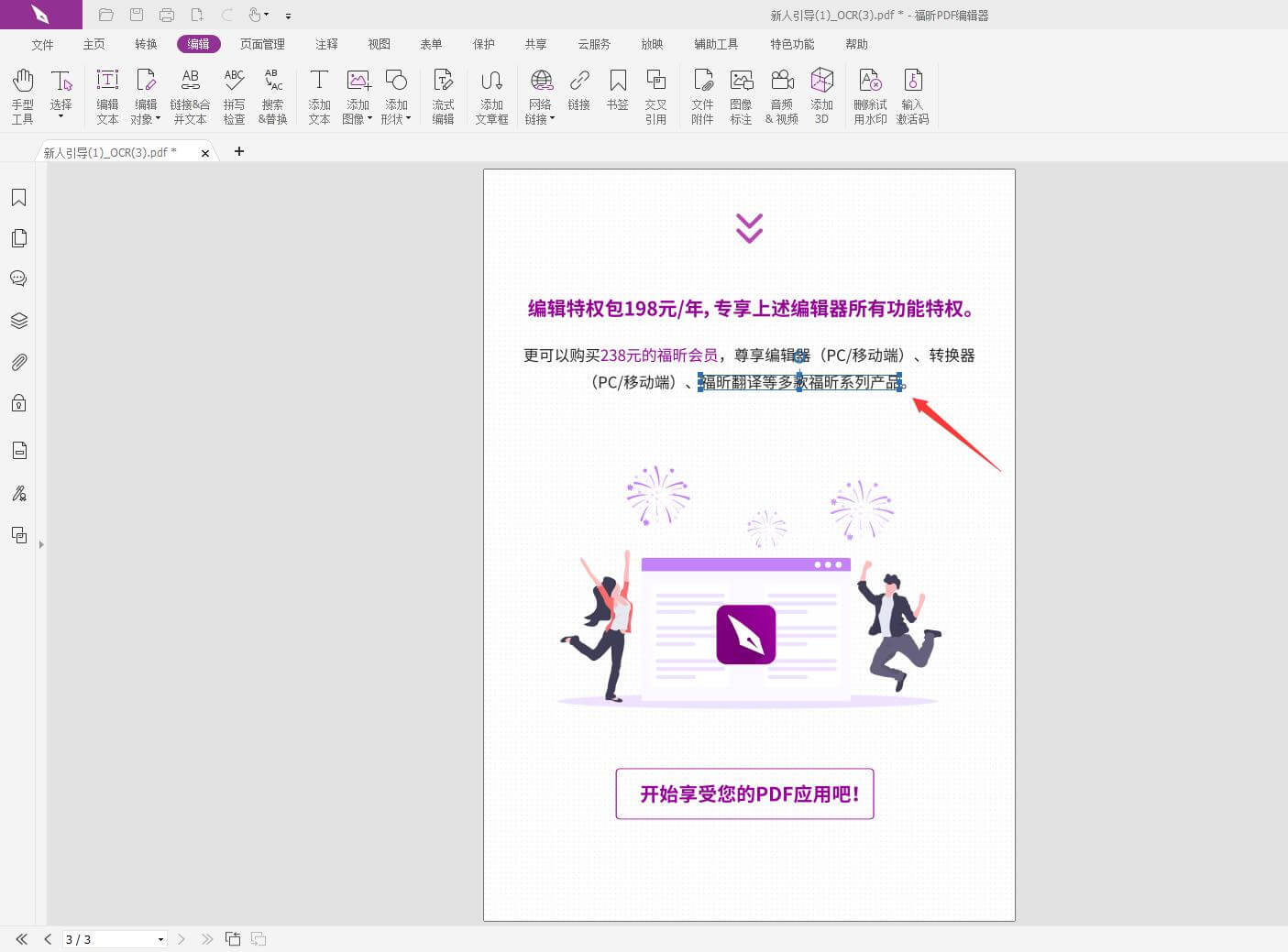Add a new document tab
The image size is (1288, 952).
(239, 151)
